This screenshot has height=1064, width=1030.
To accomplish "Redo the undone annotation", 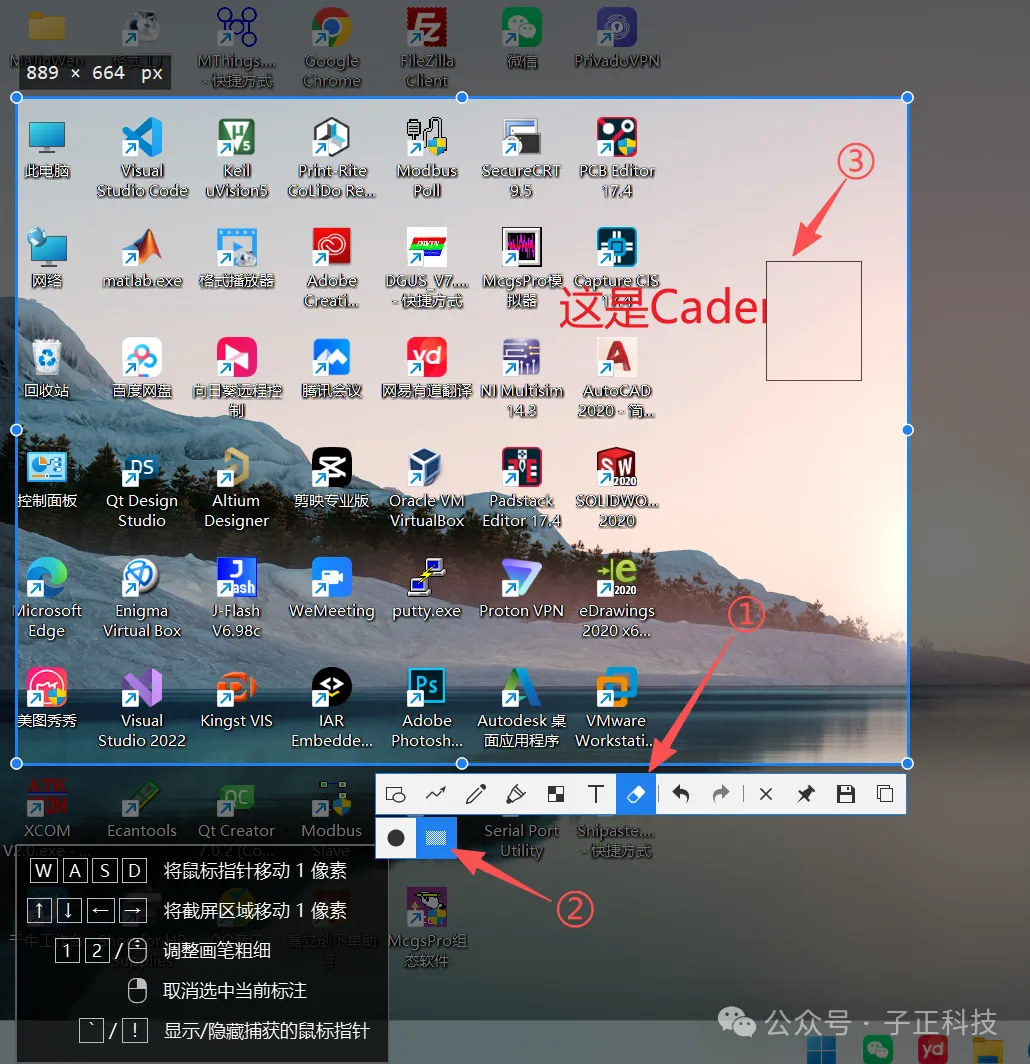I will [720, 793].
